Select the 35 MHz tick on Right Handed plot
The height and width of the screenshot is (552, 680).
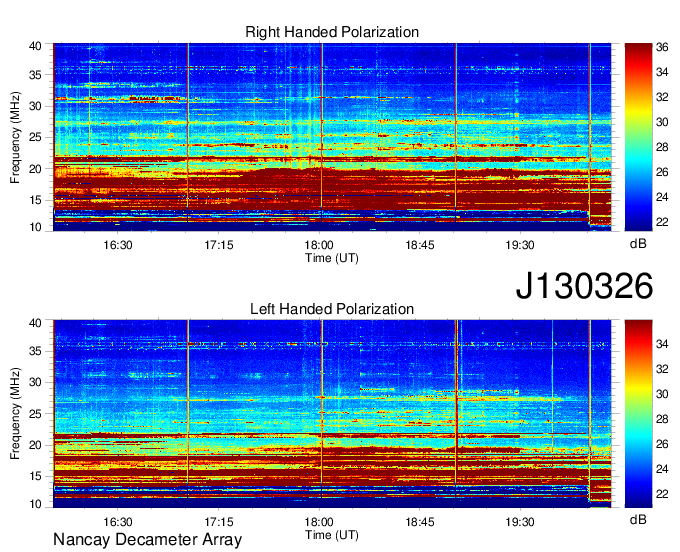point(35,75)
